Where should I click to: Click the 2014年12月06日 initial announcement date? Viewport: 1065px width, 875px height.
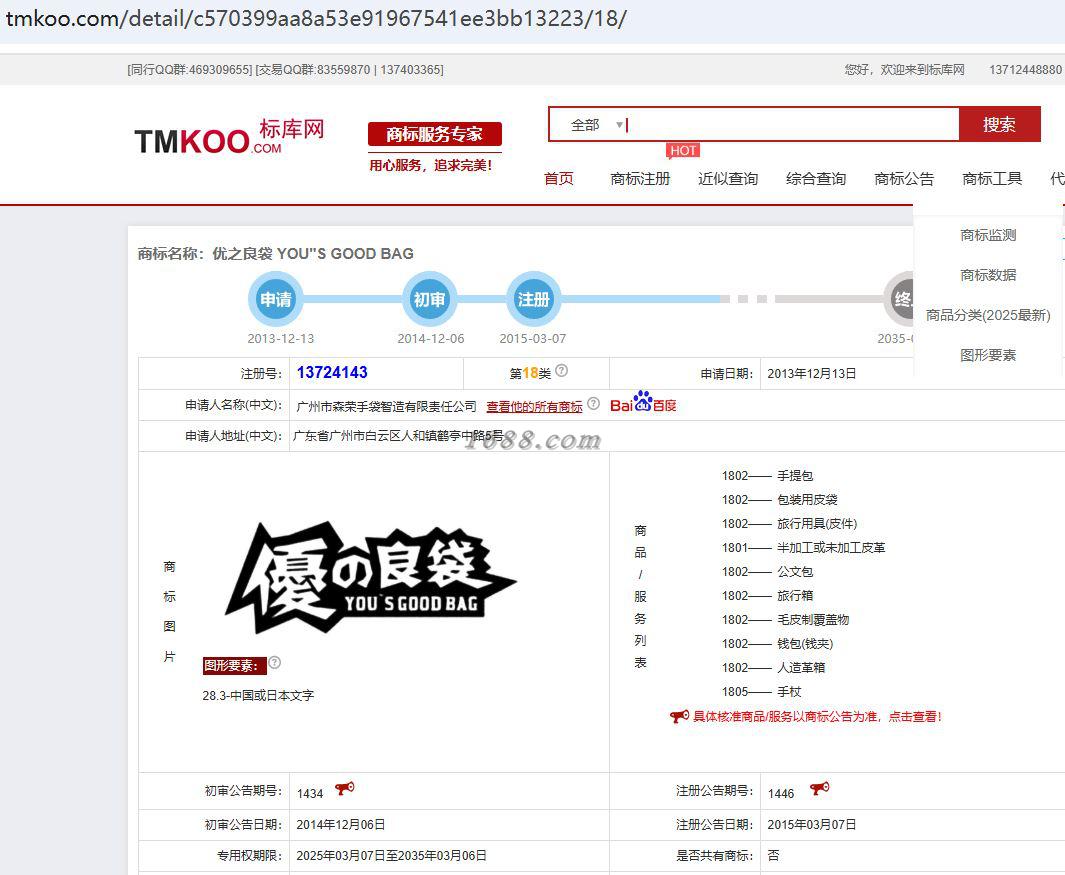[340, 824]
